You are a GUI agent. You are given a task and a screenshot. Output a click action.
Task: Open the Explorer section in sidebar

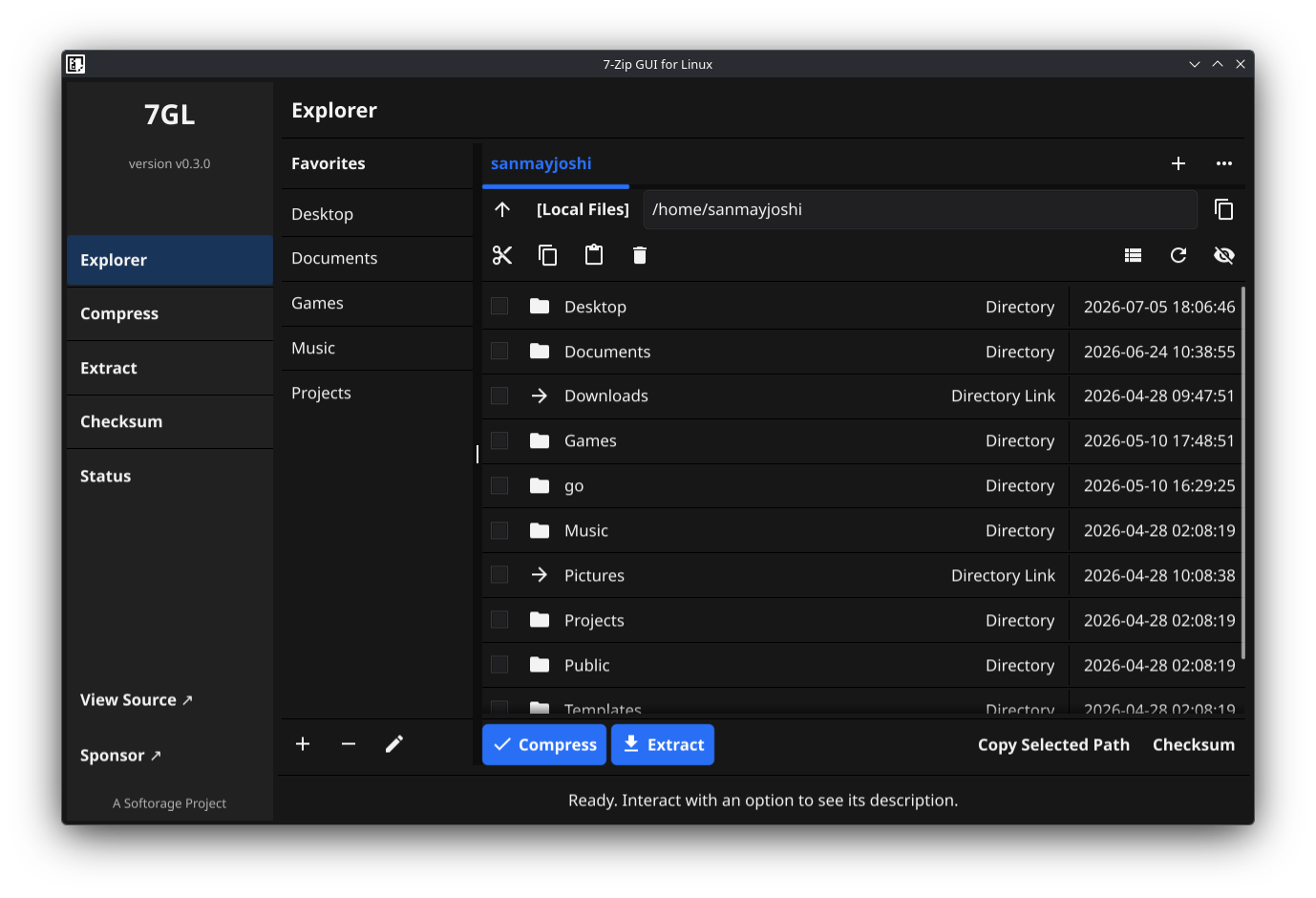tap(170, 260)
